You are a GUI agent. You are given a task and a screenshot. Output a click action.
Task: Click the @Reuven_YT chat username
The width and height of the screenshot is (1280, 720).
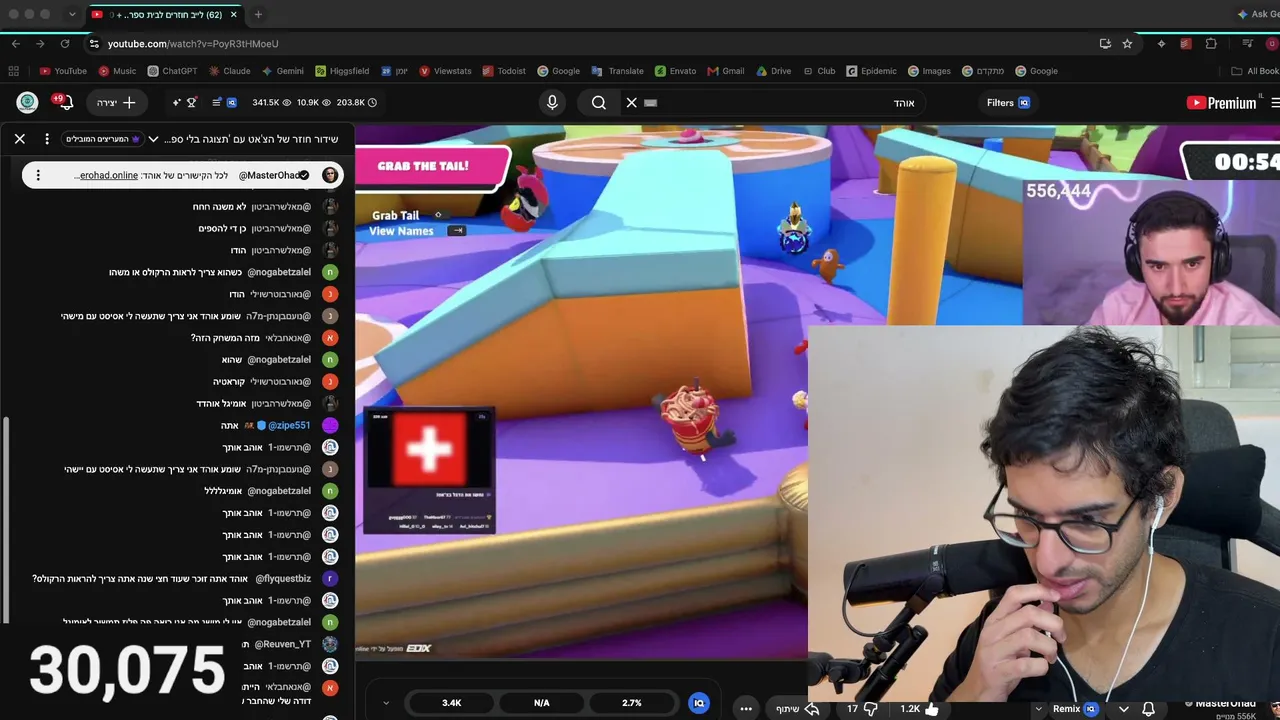282,644
